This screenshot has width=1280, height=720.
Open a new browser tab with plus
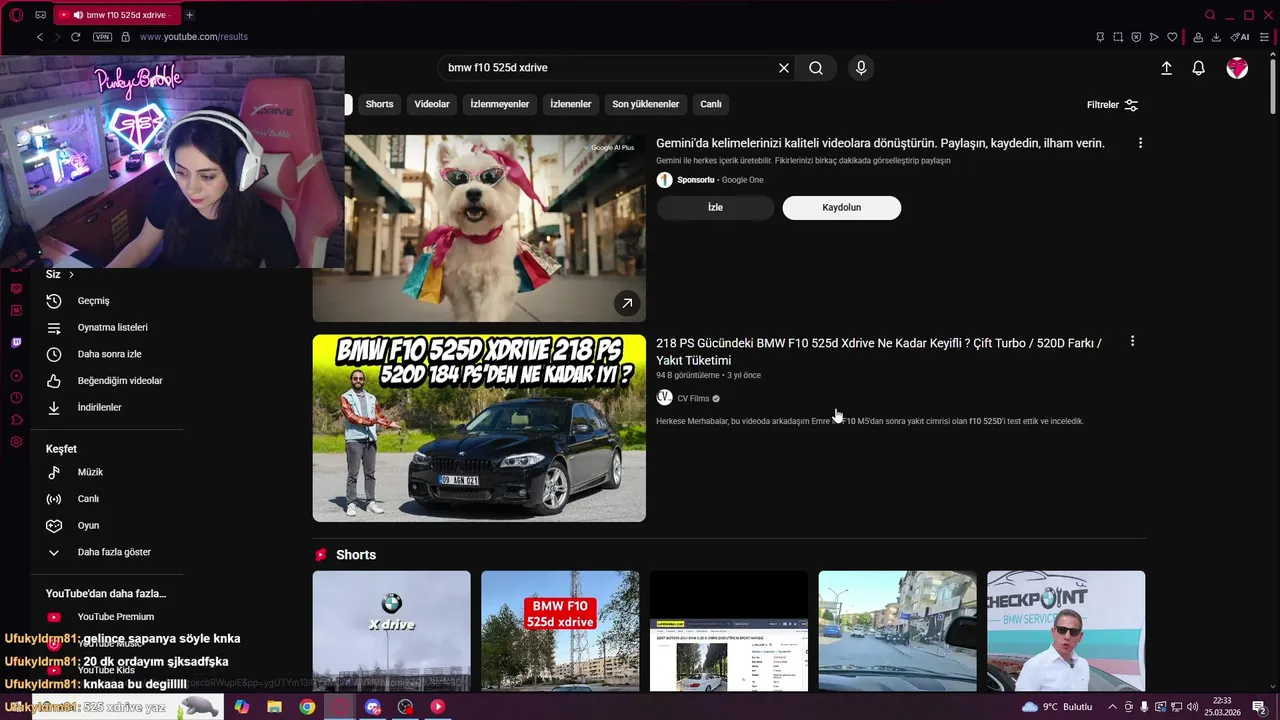click(x=189, y=15)
